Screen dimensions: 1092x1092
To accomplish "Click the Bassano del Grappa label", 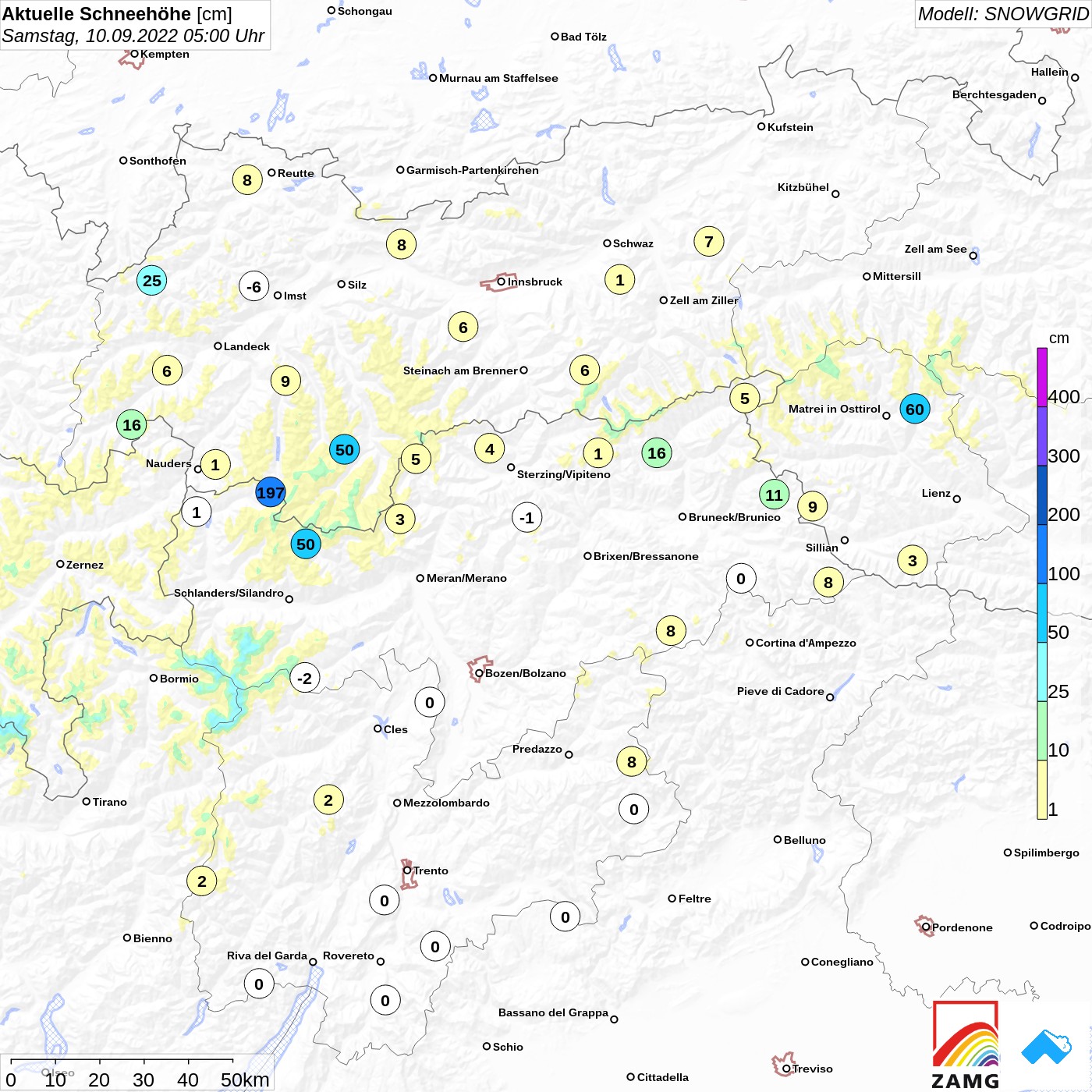I will [x=553, y=1012].
